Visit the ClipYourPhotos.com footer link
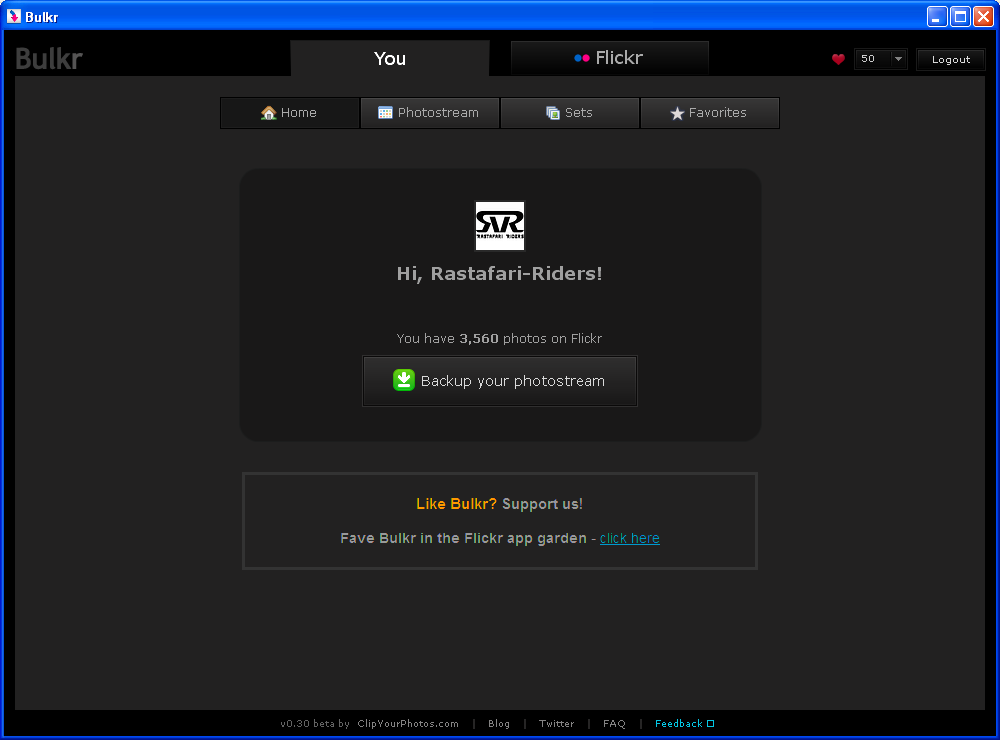The image size is (1000, 740). (408, 723)
